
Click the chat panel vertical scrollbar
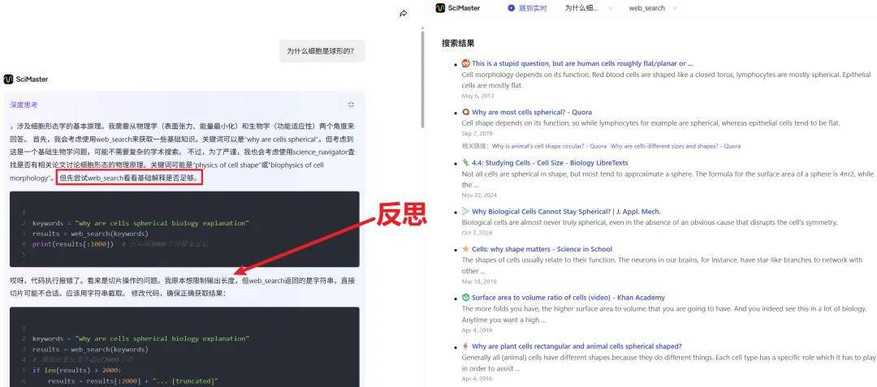(x=422, y=78)
